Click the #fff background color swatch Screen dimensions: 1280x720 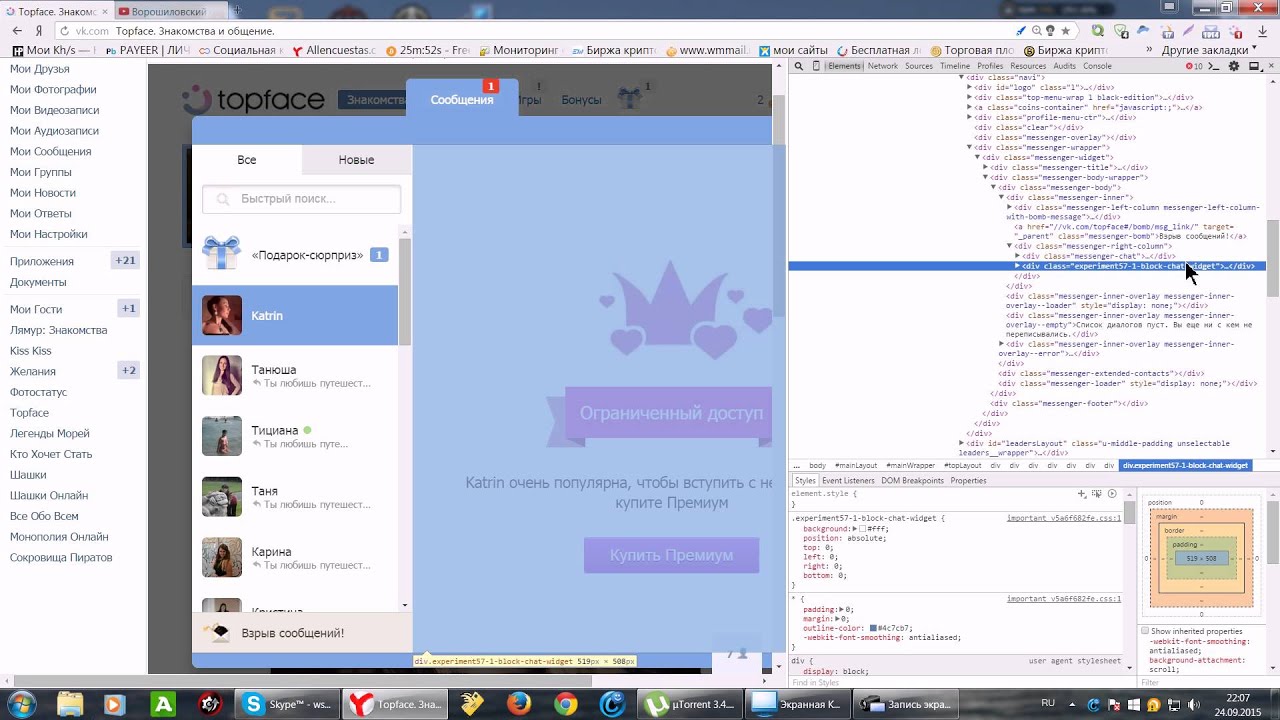861,528
